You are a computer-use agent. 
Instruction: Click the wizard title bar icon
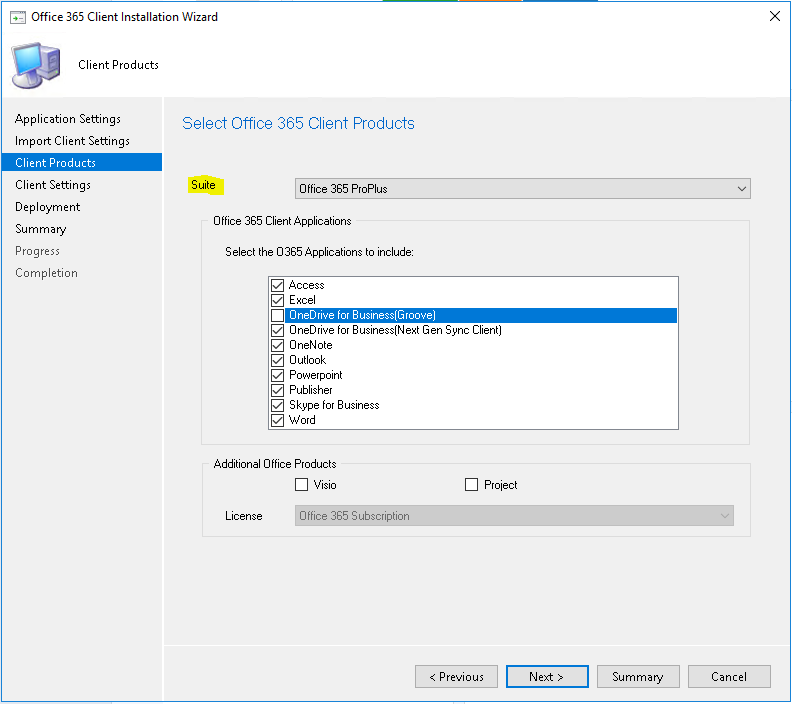click(x=18, y=17)
